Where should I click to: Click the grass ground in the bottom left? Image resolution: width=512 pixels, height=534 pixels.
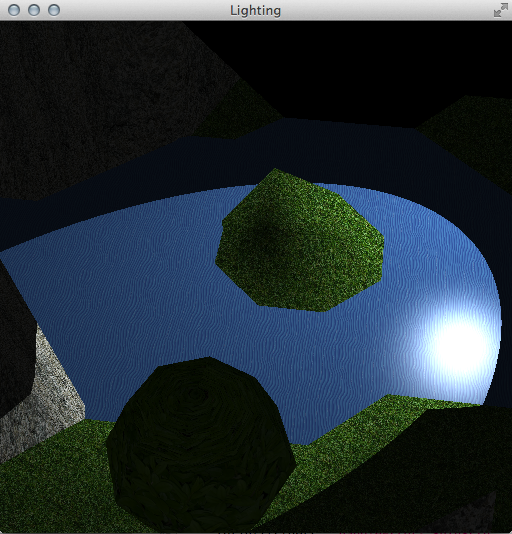51,490
